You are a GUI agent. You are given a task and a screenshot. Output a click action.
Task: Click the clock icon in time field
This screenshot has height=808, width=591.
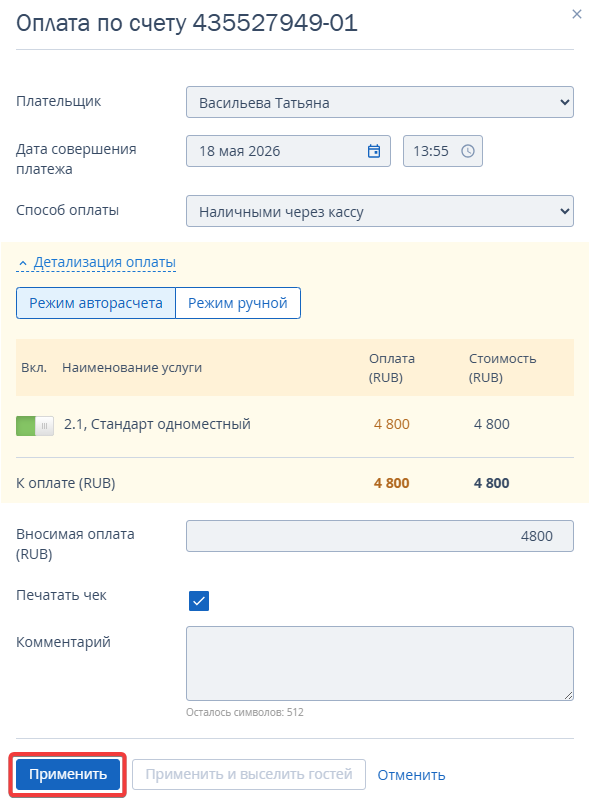tap(467, 151)
